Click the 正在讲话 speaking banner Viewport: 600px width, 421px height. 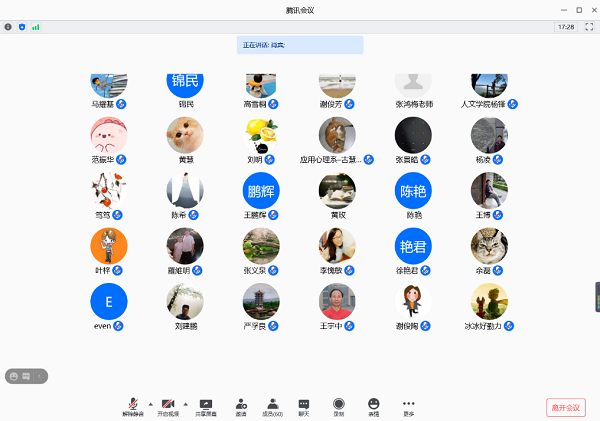pyautogui.click(x=300, y=45)
